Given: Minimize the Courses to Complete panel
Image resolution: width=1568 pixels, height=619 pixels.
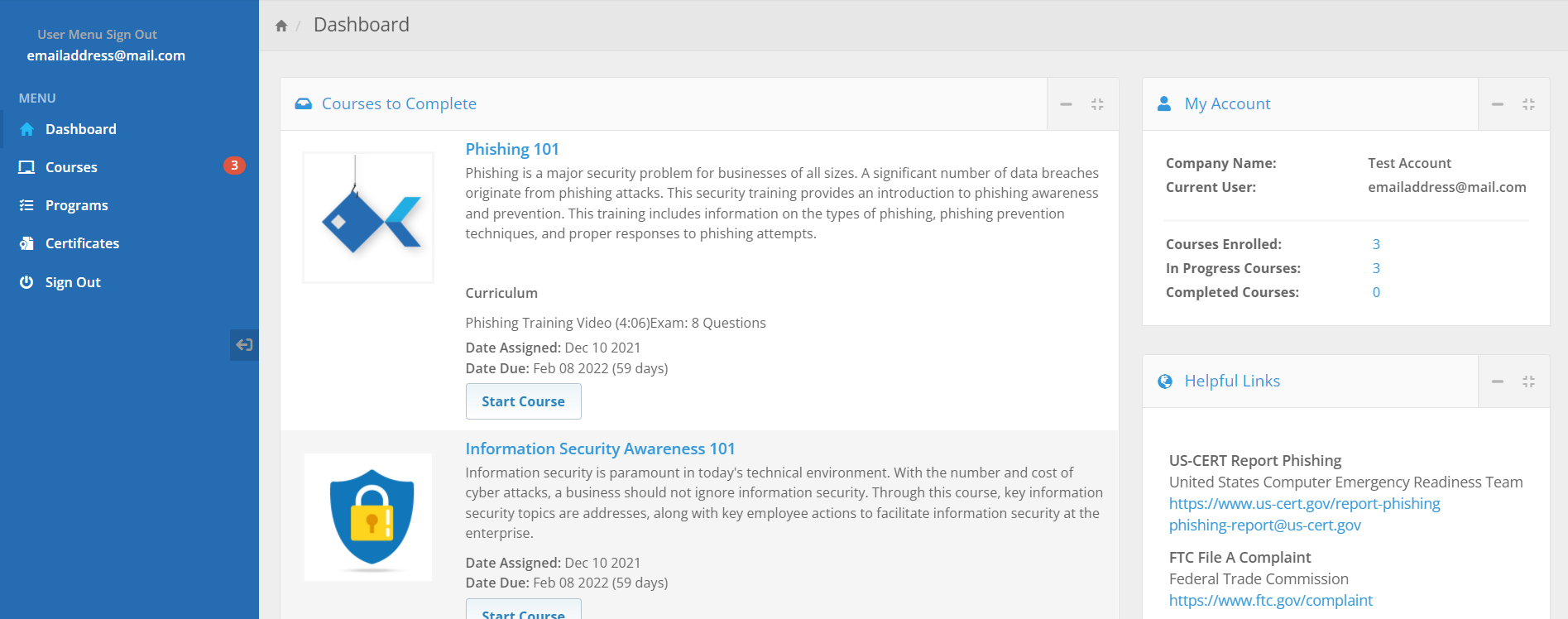Looking at the screenshot, I should (1066, 104).
